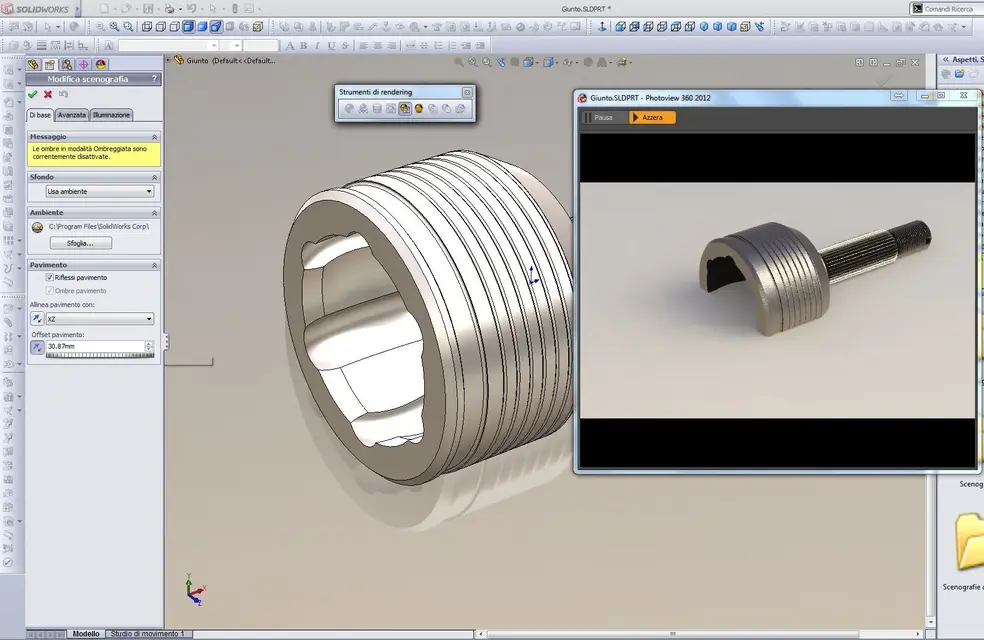Open the Sfondo 'Usa ambiente' dropdown
This screenshot has width=984, height=640.
click(x=100, y=191)
